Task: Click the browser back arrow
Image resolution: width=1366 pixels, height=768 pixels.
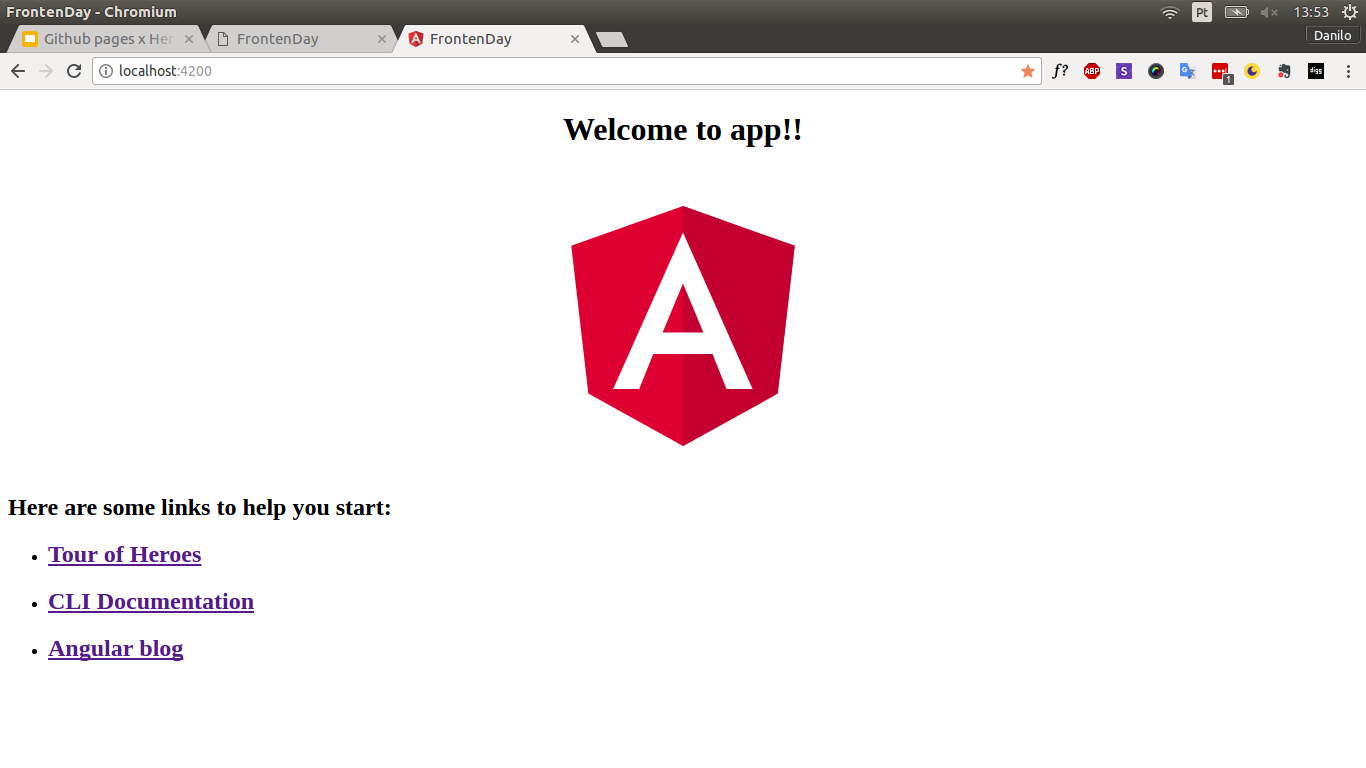Action: pos(18,71)
